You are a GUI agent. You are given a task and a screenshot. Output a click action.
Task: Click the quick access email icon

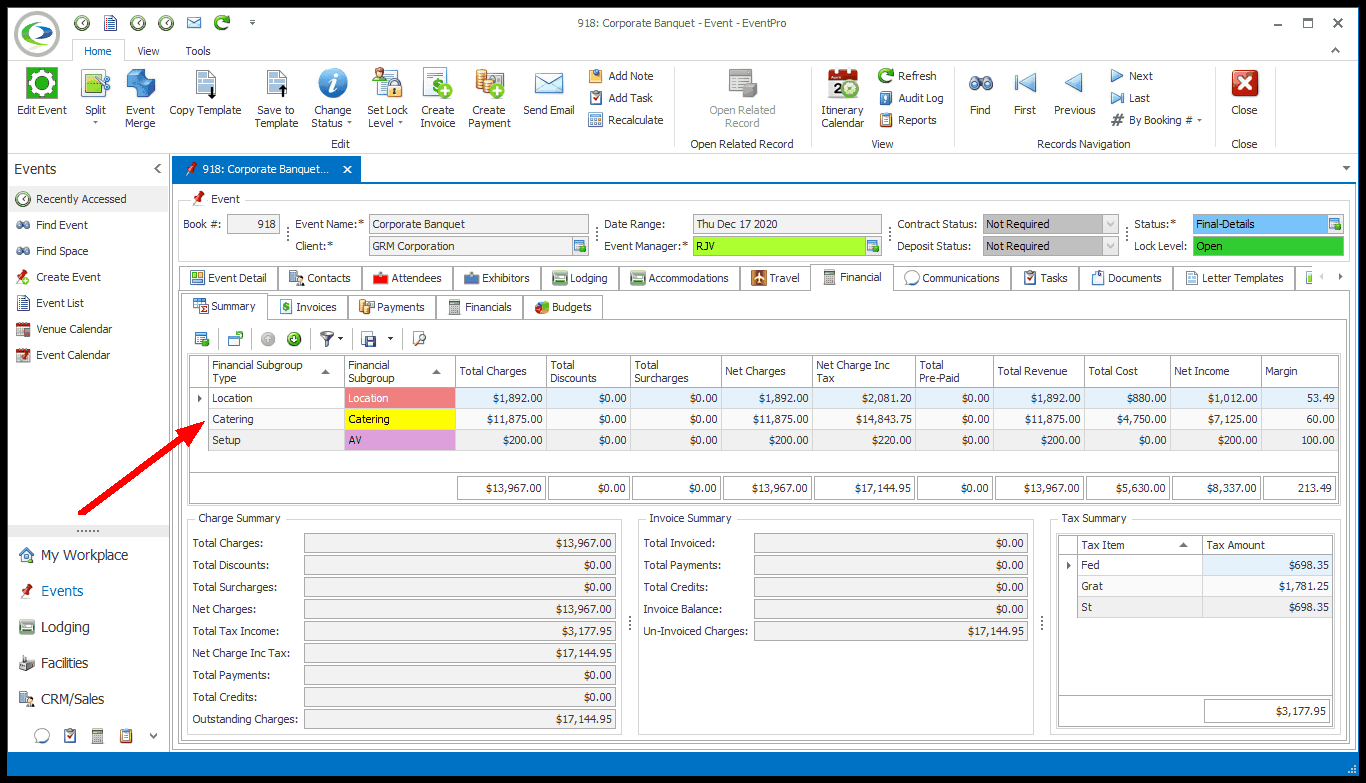pos(194,22)
